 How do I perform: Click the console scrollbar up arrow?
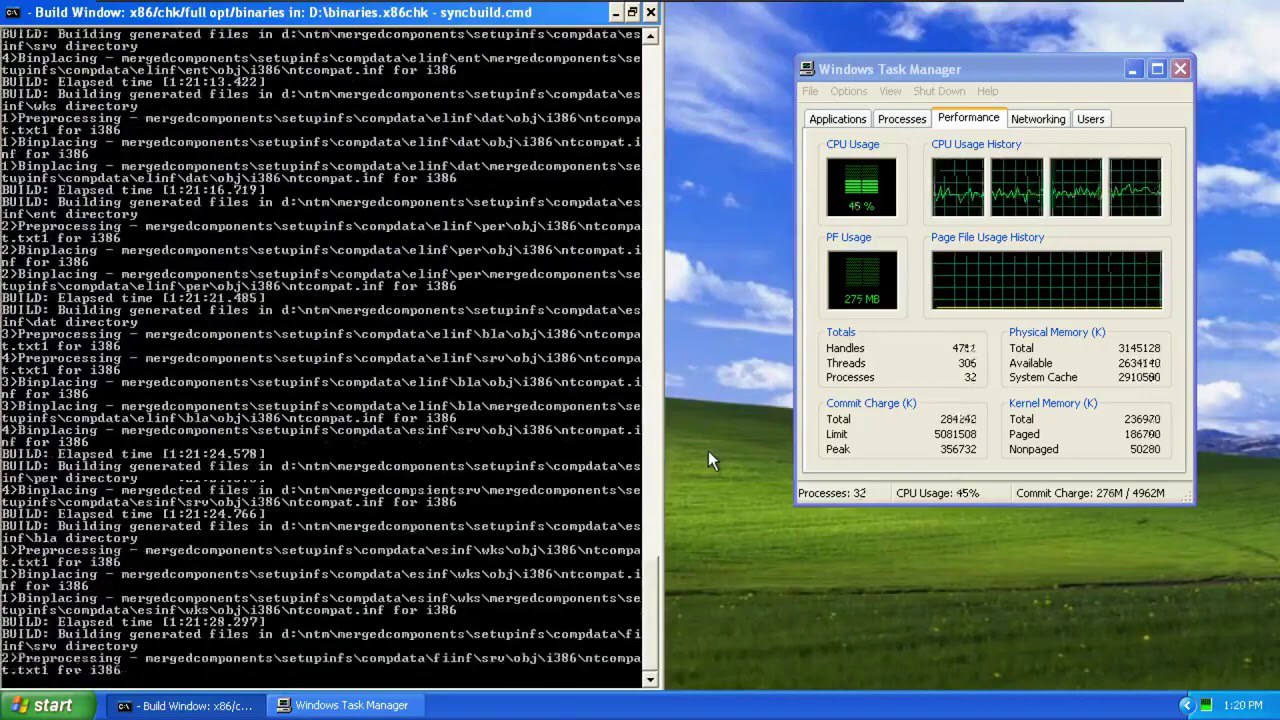click(650, 36)
